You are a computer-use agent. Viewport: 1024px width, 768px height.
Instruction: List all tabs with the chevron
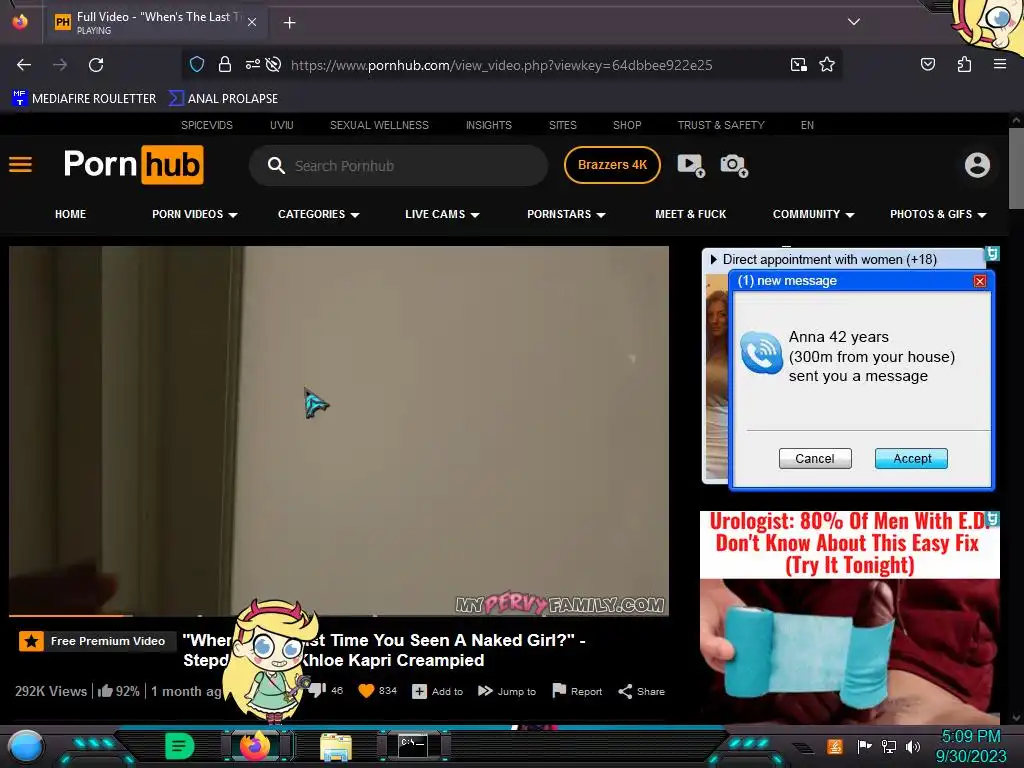853,22
